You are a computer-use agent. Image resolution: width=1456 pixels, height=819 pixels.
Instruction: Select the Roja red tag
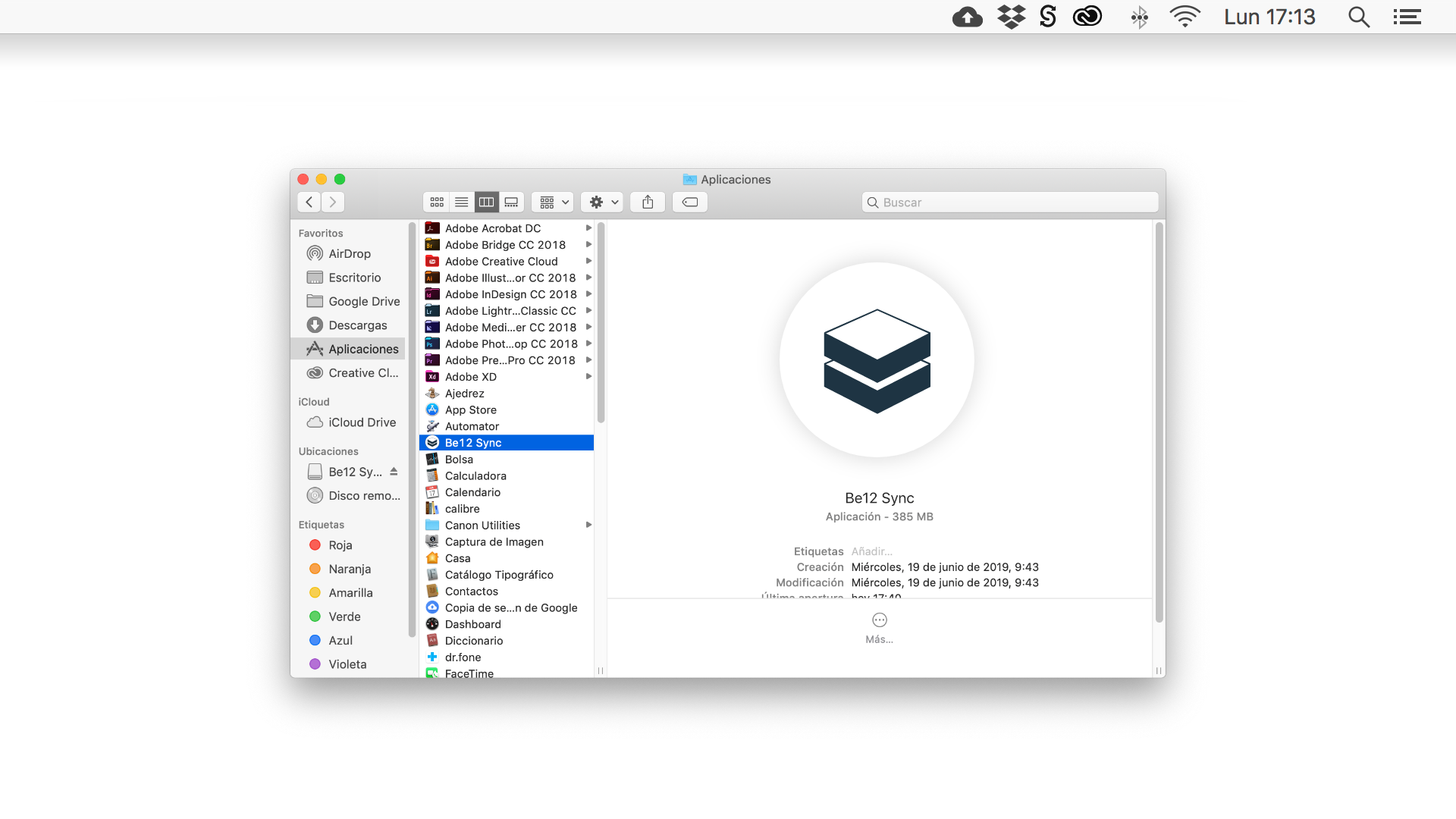click(340, 545)
